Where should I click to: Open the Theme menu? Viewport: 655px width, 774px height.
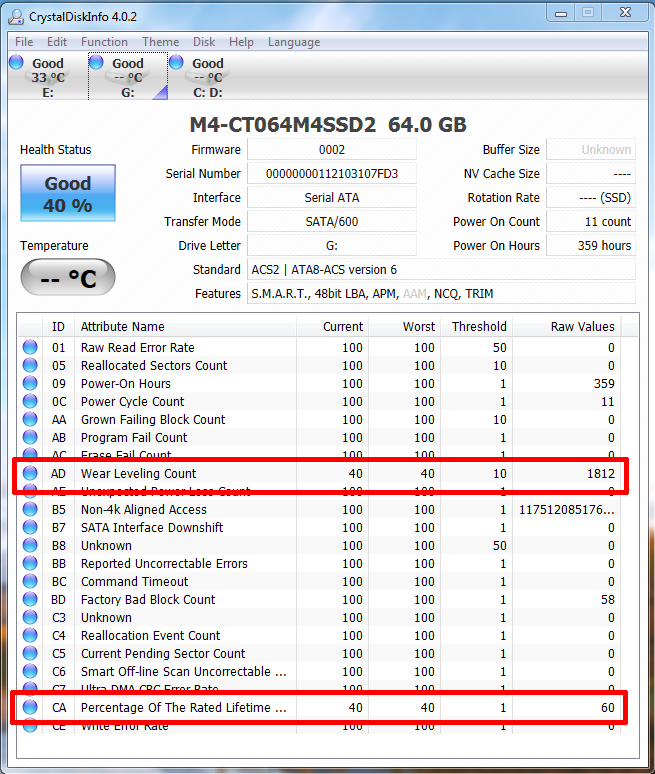(x=160, y=42)
